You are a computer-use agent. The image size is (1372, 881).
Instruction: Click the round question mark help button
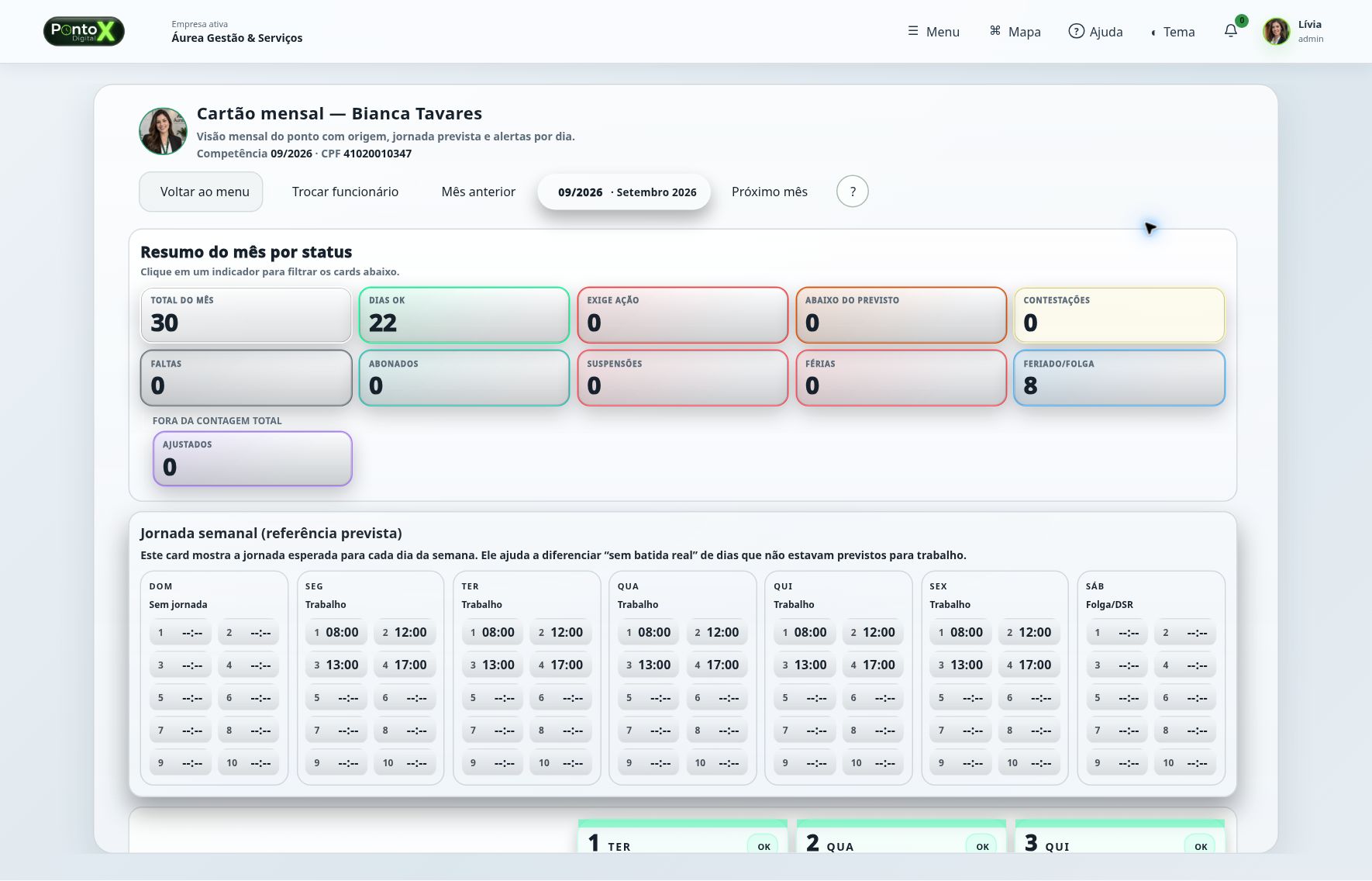(852, 192)
